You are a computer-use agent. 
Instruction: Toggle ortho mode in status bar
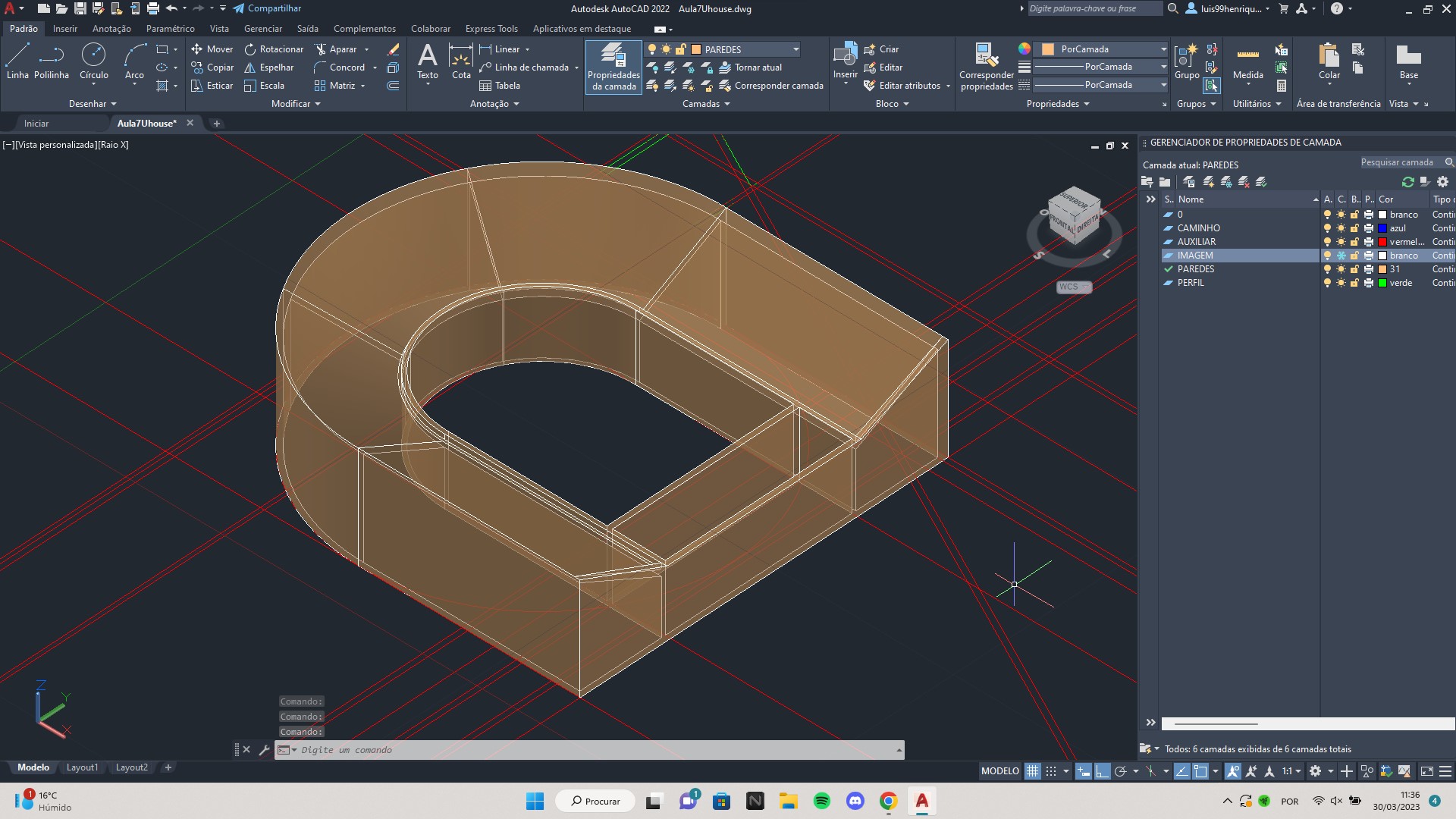pyautogui.click(x=1101, y=771)
